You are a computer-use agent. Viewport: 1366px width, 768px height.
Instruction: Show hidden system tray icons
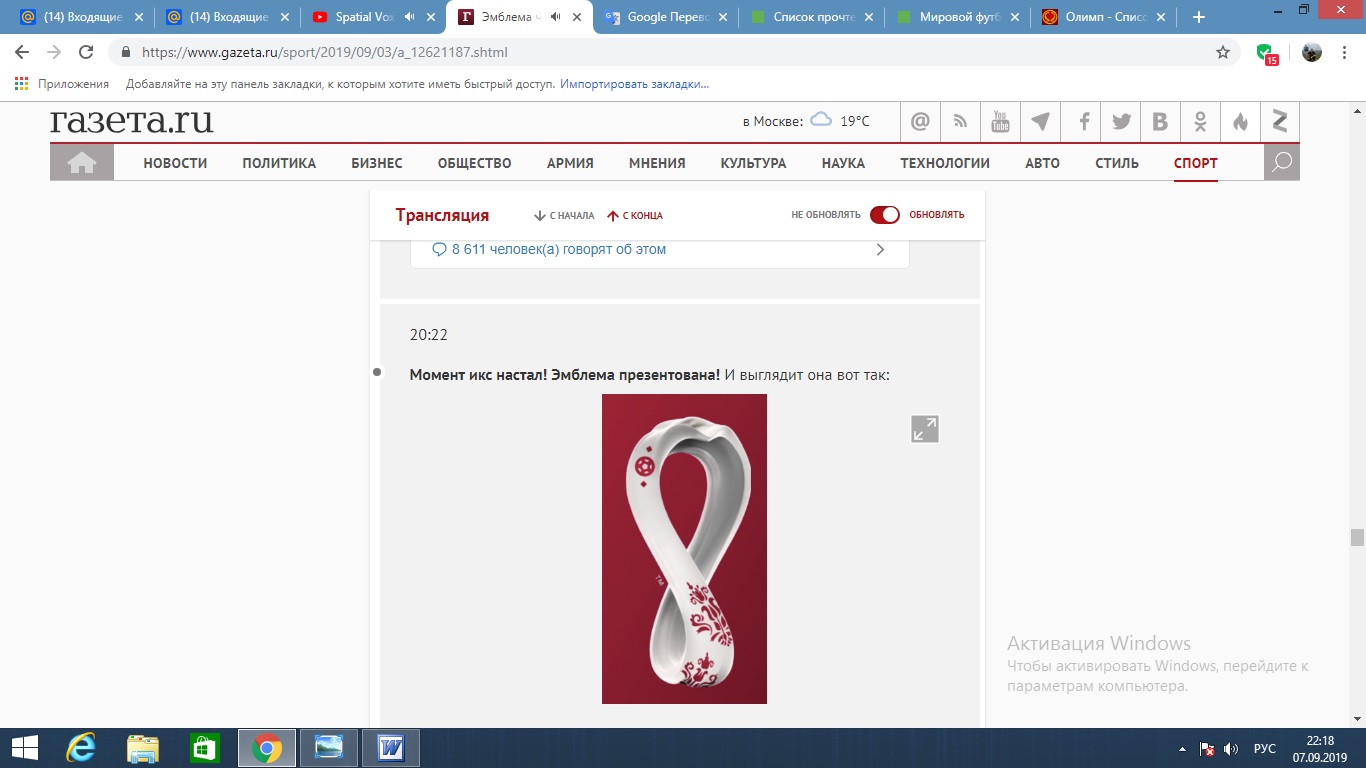click(1183, 748)
